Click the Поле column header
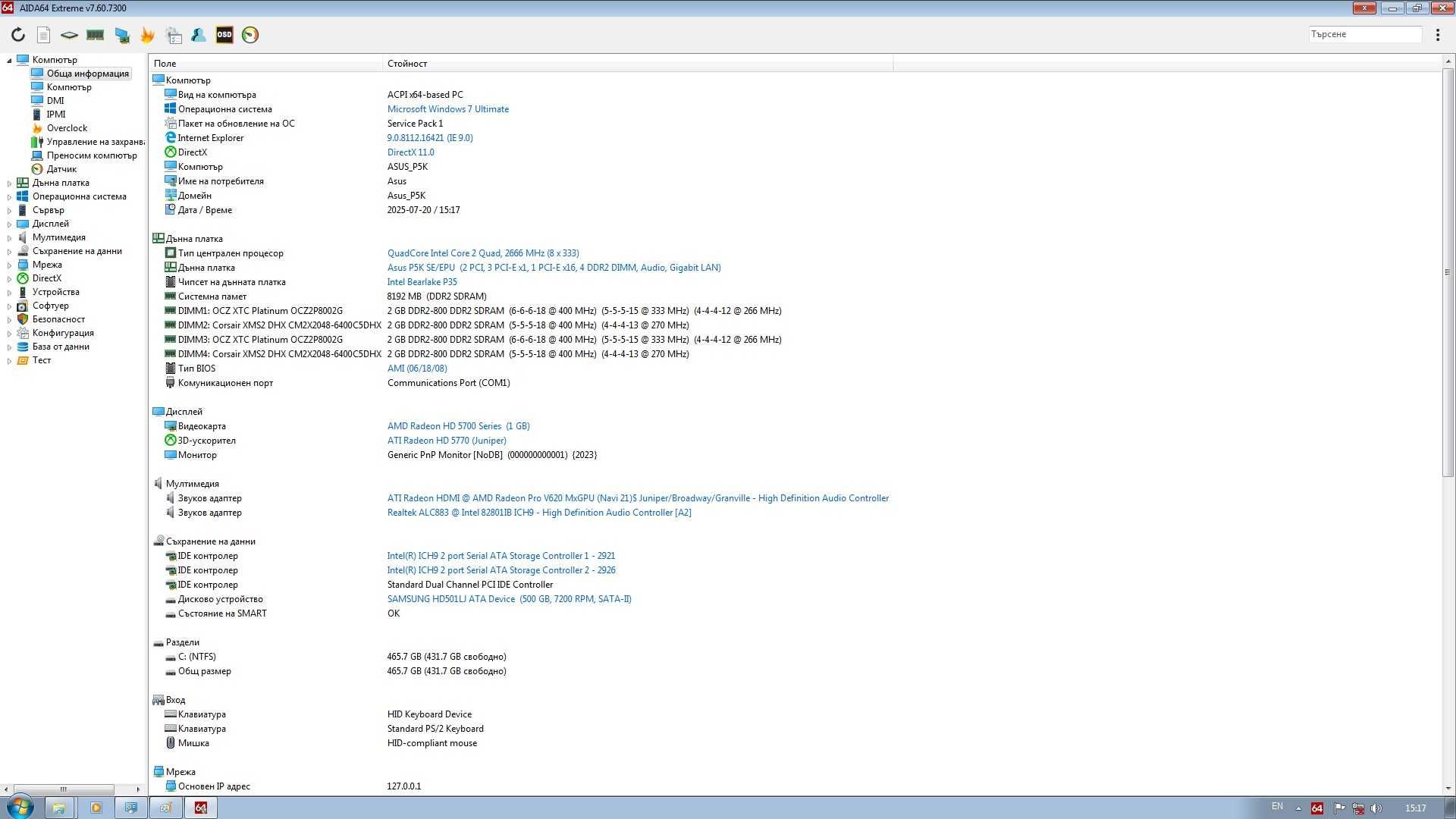This screenshot has width=1456, height=819. click(266, 64)
